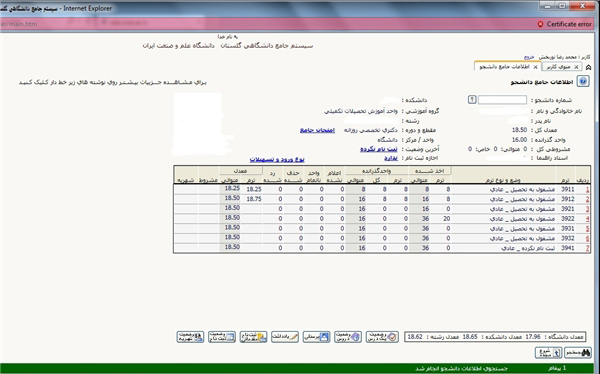This screenshot has width=600, height=374.
Task: Open row 7 link for term 3941
Action: point(587,248)
